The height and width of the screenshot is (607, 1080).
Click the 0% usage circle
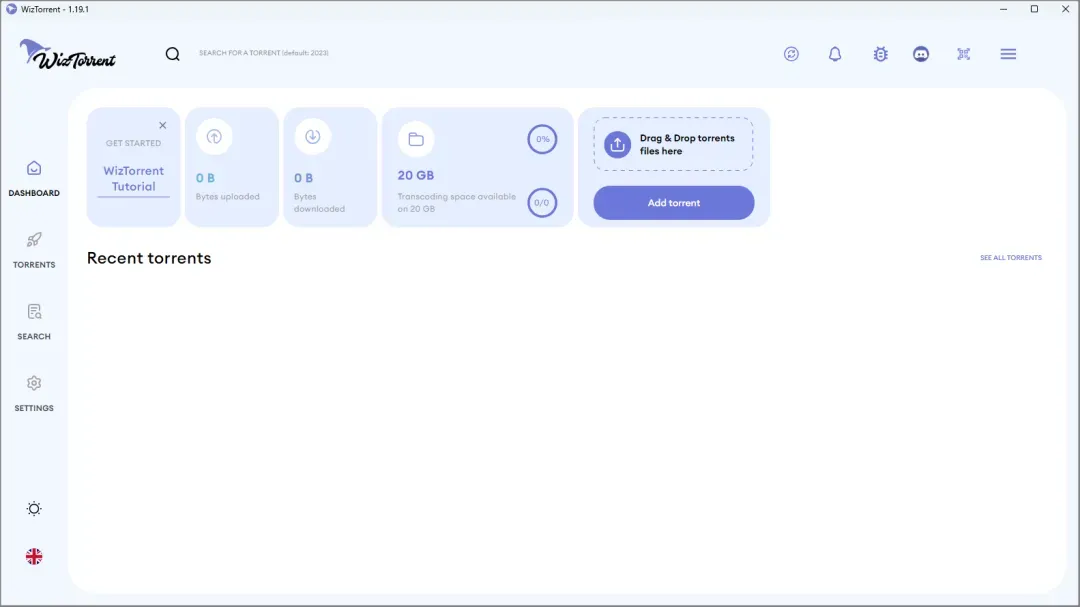[x=542, y=139]
